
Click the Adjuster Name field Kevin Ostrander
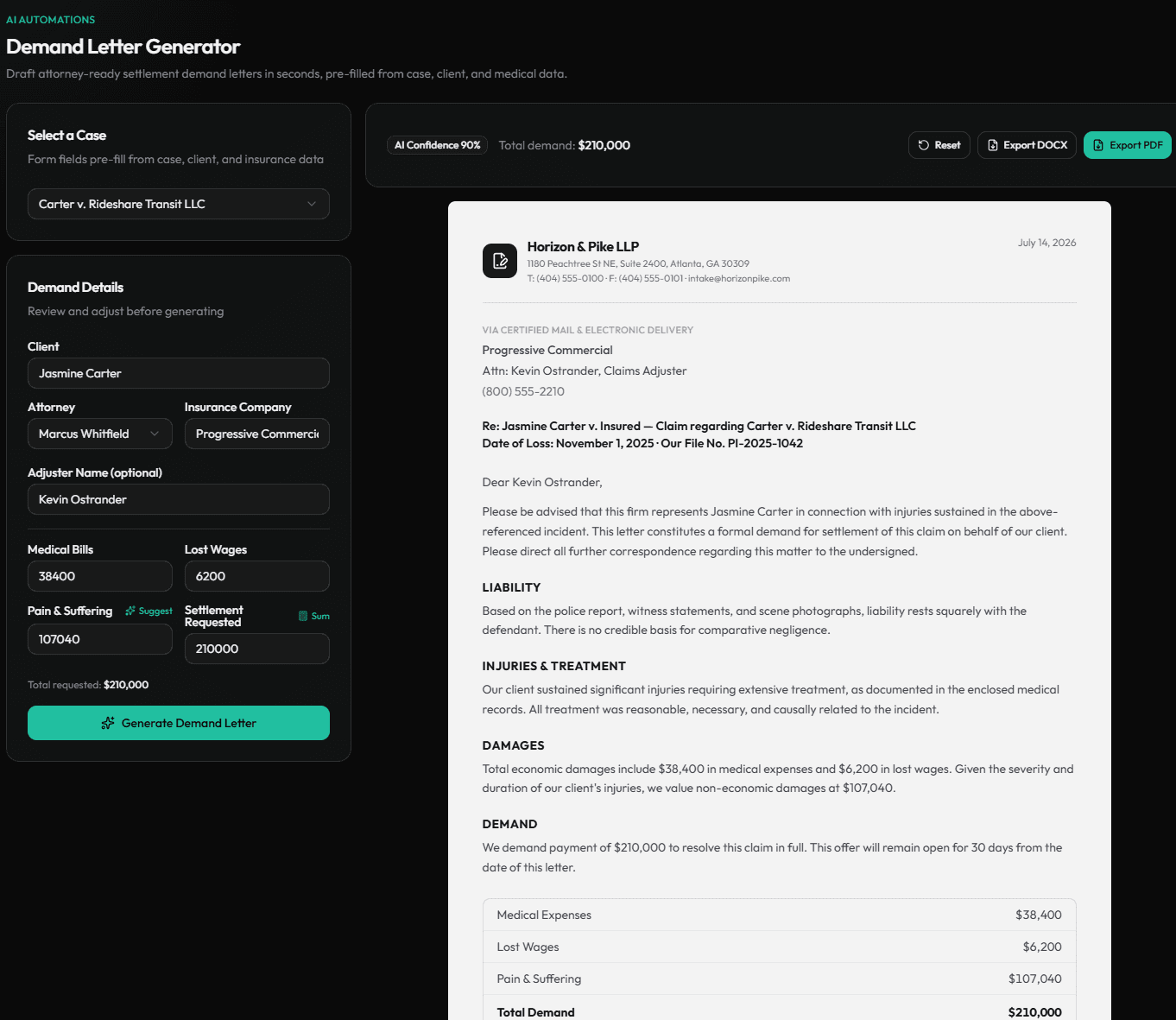coord(179,499)
